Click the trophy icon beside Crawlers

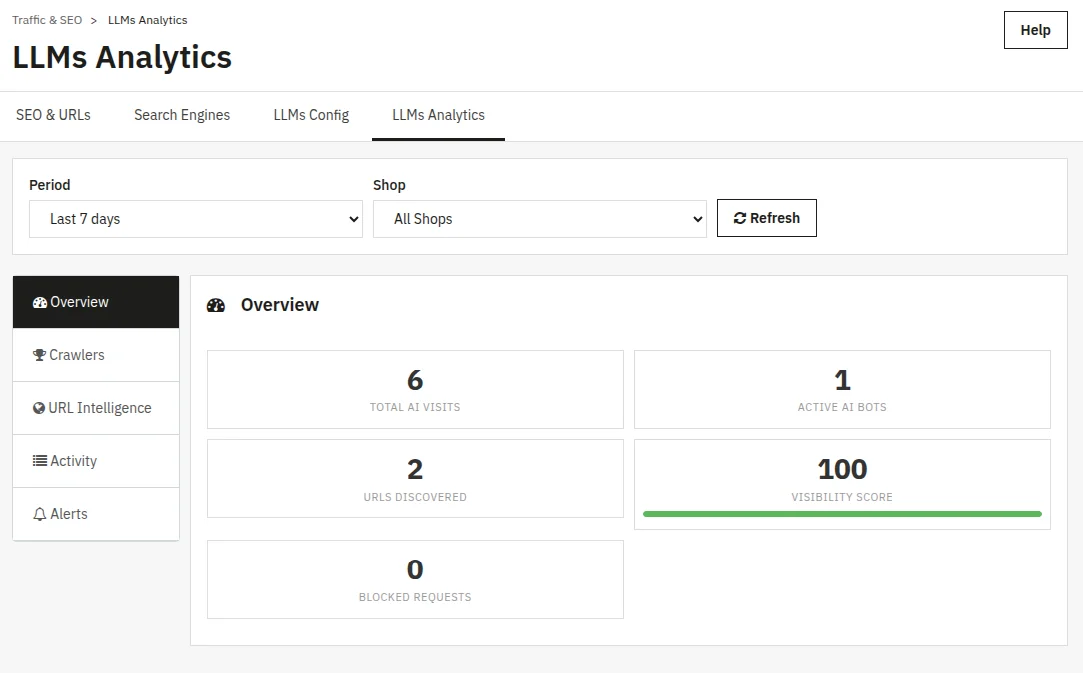tap(39, 355)
